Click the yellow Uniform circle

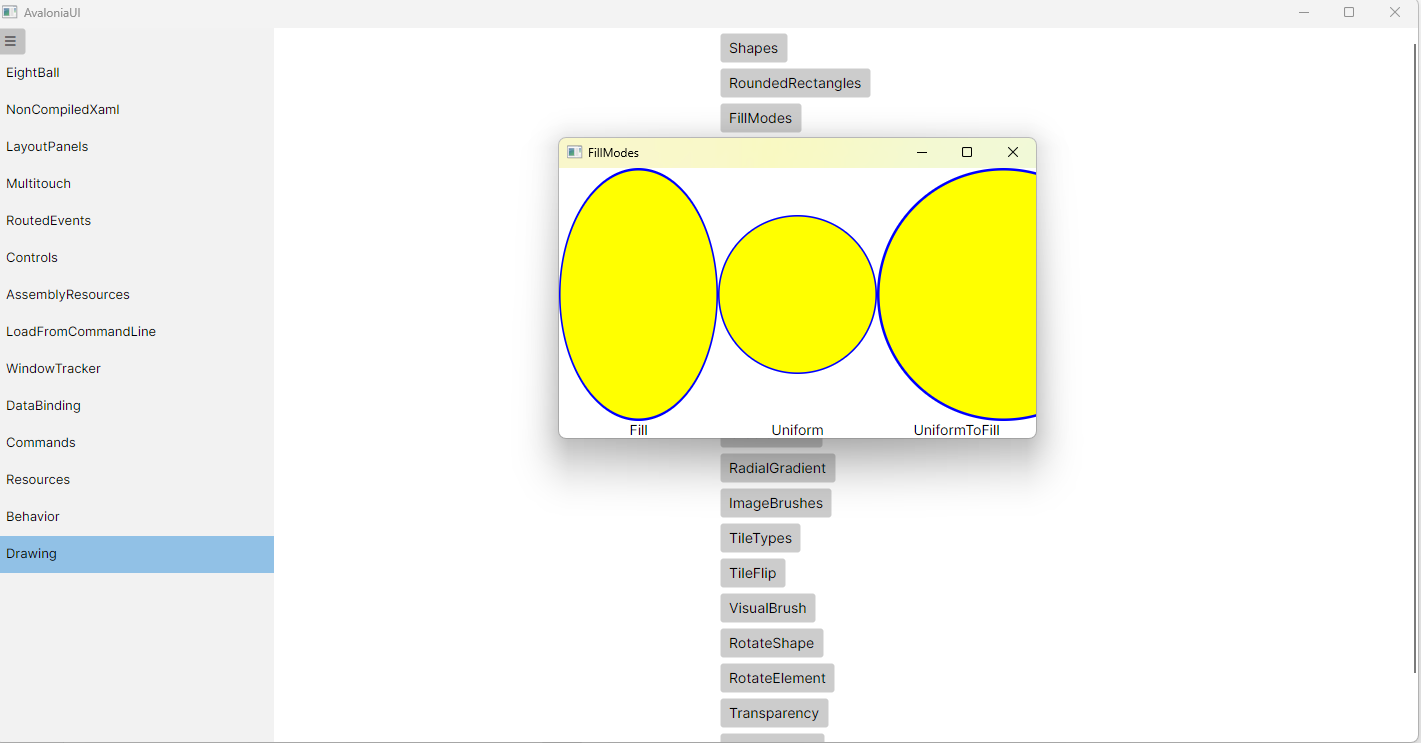pyautogui.click(x=797, y=294)
